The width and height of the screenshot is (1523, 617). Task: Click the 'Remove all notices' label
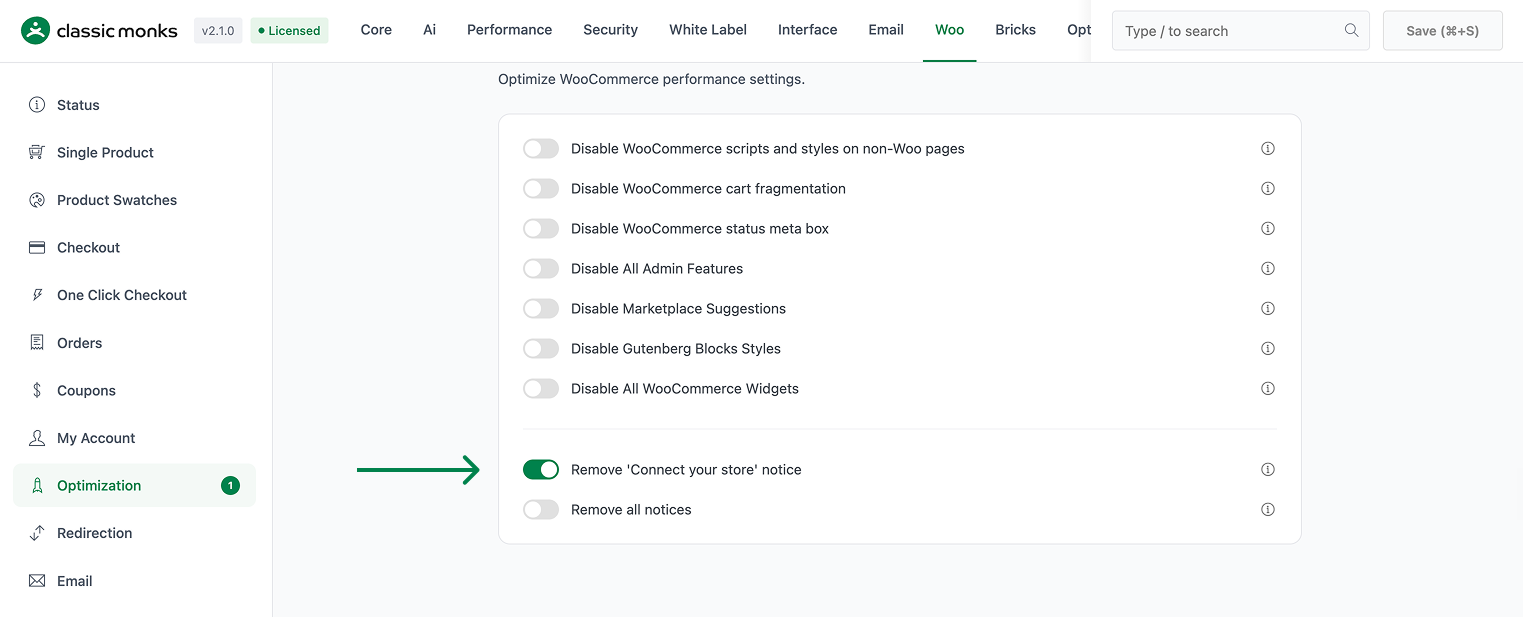(631, 509)
